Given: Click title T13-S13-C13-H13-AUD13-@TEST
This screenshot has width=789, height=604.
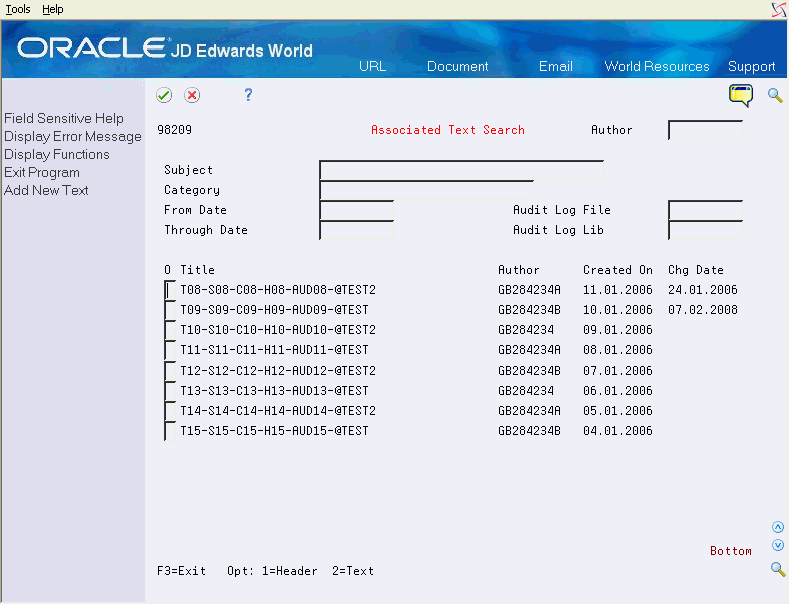Looking at the screenshot, I should click(x=274, y=391).
